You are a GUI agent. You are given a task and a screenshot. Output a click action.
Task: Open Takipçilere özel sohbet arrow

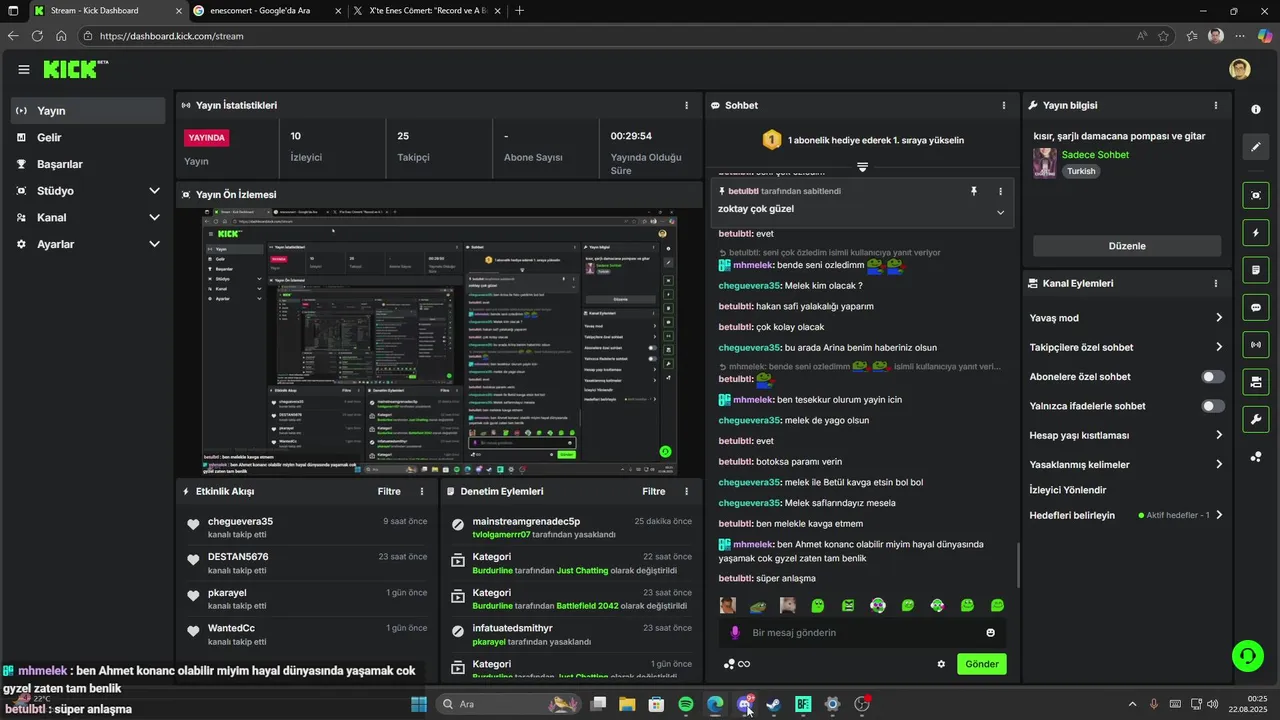(1219, 347)
